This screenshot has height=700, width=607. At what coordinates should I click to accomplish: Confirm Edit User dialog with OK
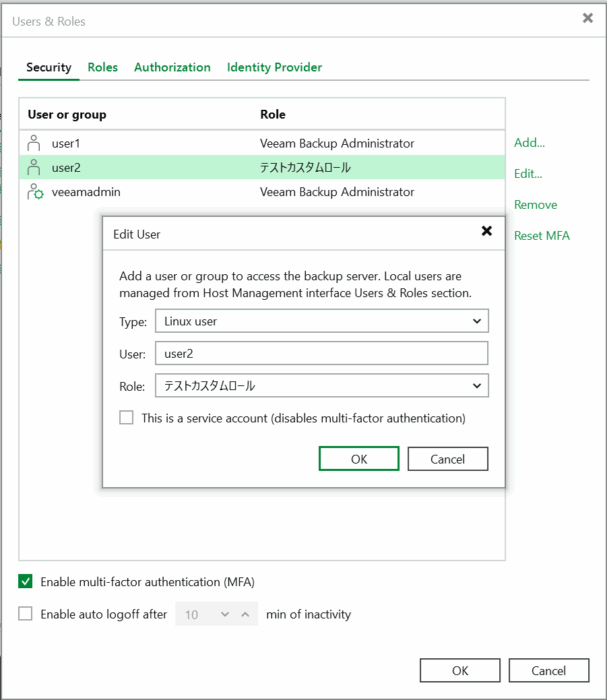point(359,458)
